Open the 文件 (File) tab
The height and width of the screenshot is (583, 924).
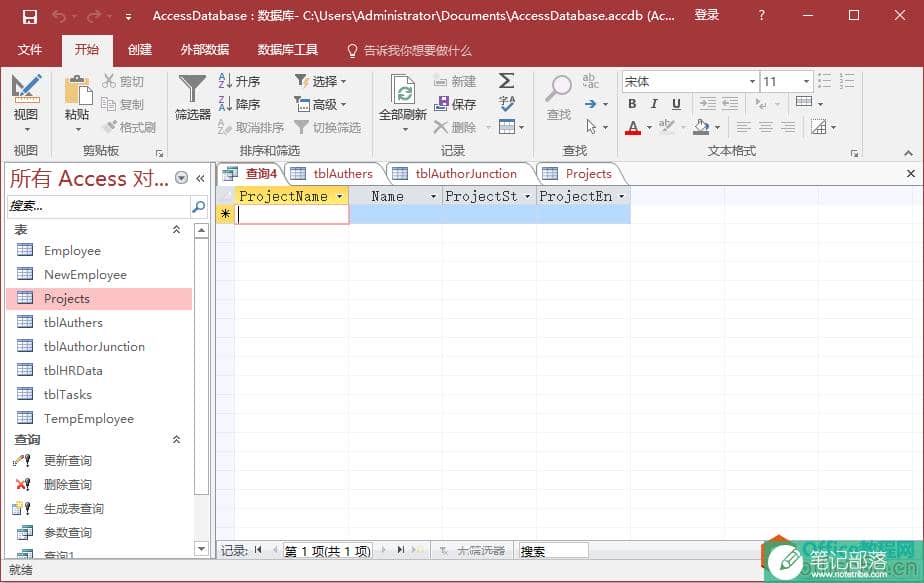[29, 50]
